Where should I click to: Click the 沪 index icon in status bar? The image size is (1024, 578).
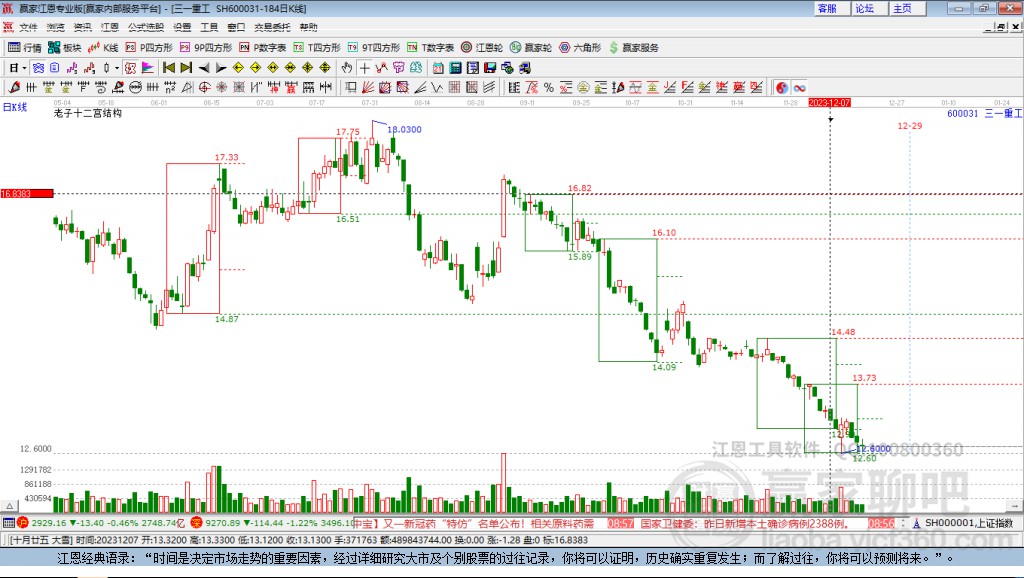click(23, 522)
